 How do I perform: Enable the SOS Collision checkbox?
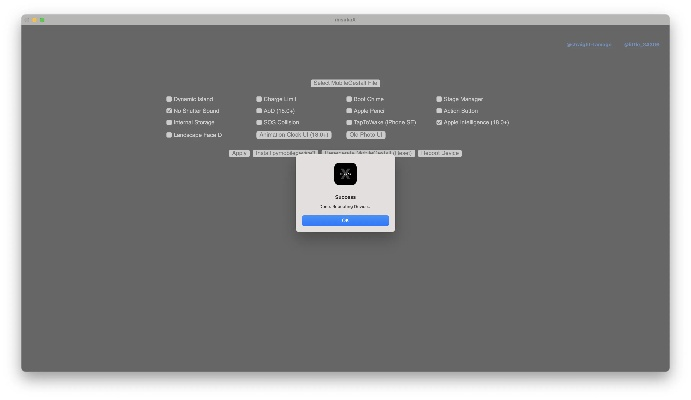click(x=259, y=122)
